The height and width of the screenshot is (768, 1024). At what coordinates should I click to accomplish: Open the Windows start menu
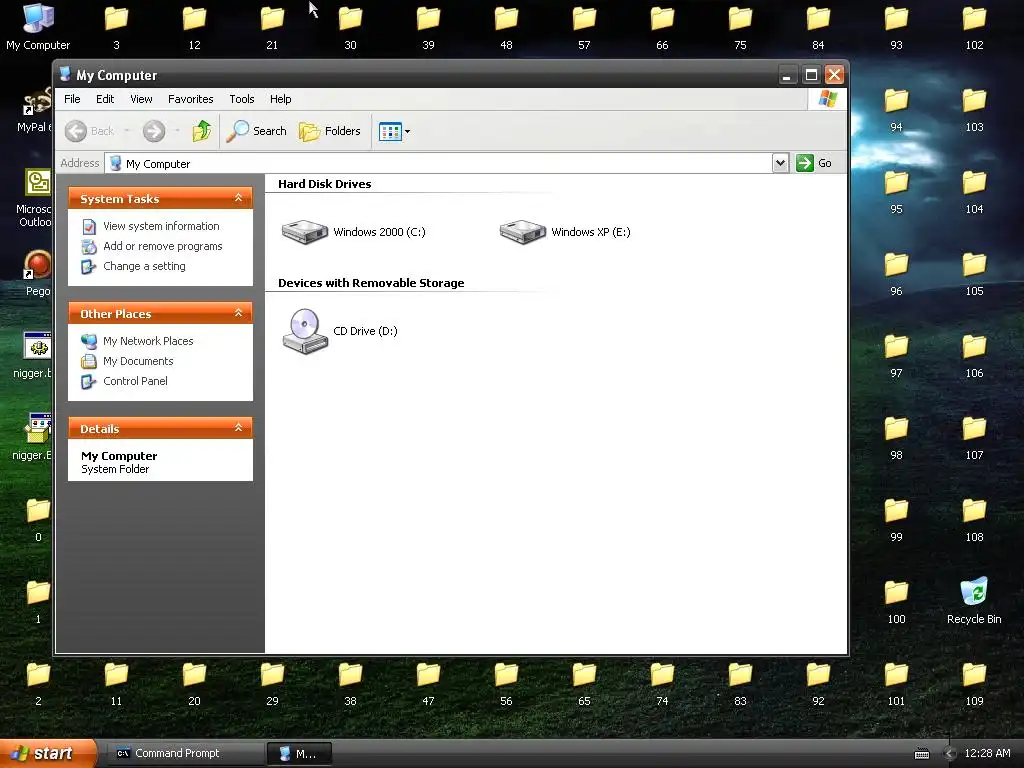click(48, 753)
